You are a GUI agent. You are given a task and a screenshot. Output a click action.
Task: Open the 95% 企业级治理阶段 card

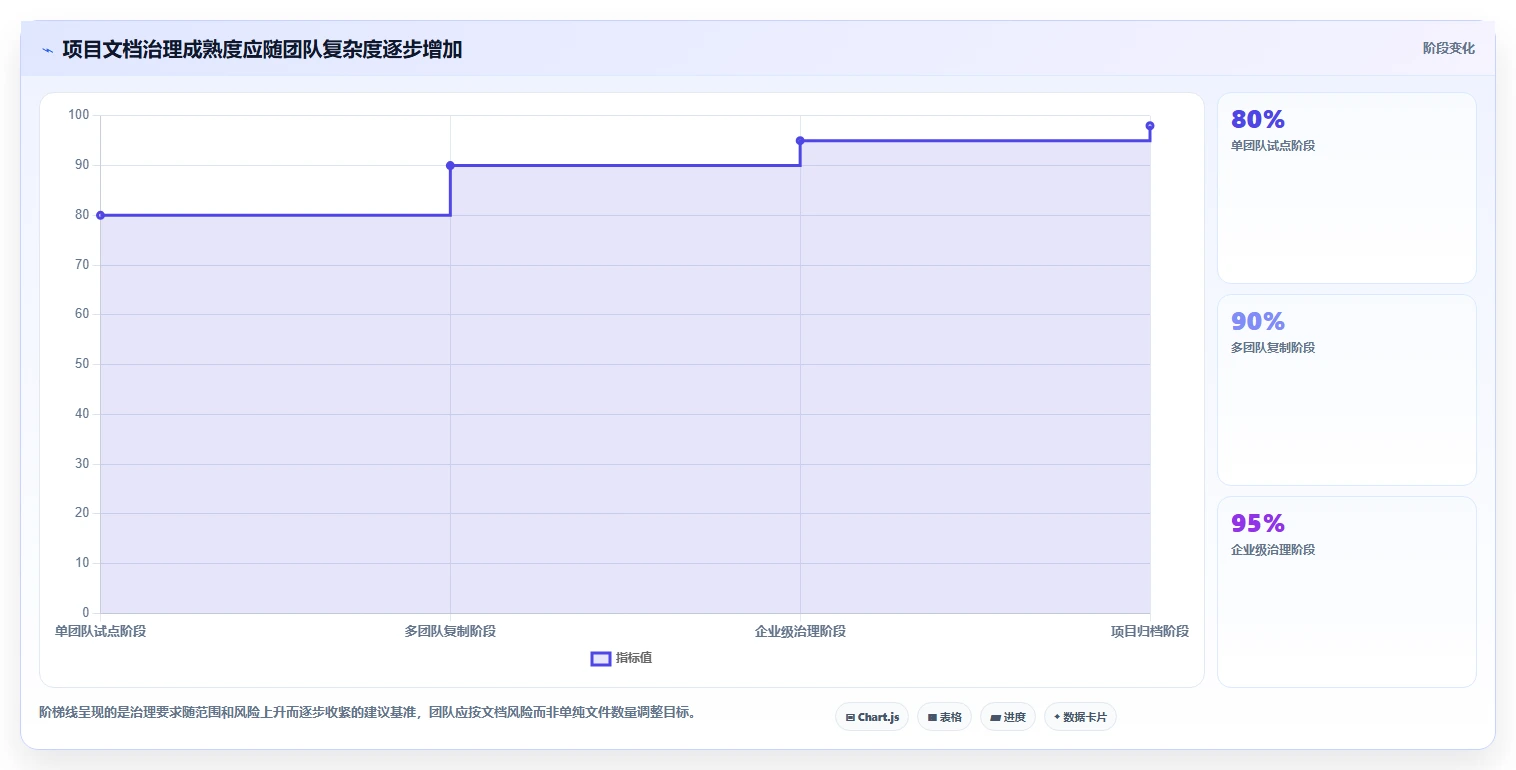point(1346,592)
